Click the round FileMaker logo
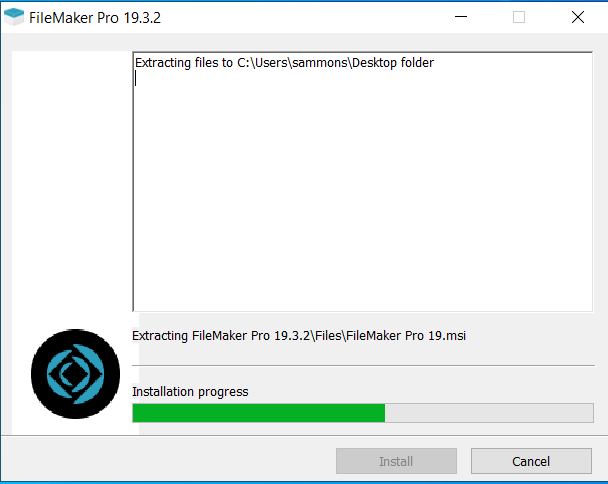This screenshot has width=608, height=484. coord(75,374)
